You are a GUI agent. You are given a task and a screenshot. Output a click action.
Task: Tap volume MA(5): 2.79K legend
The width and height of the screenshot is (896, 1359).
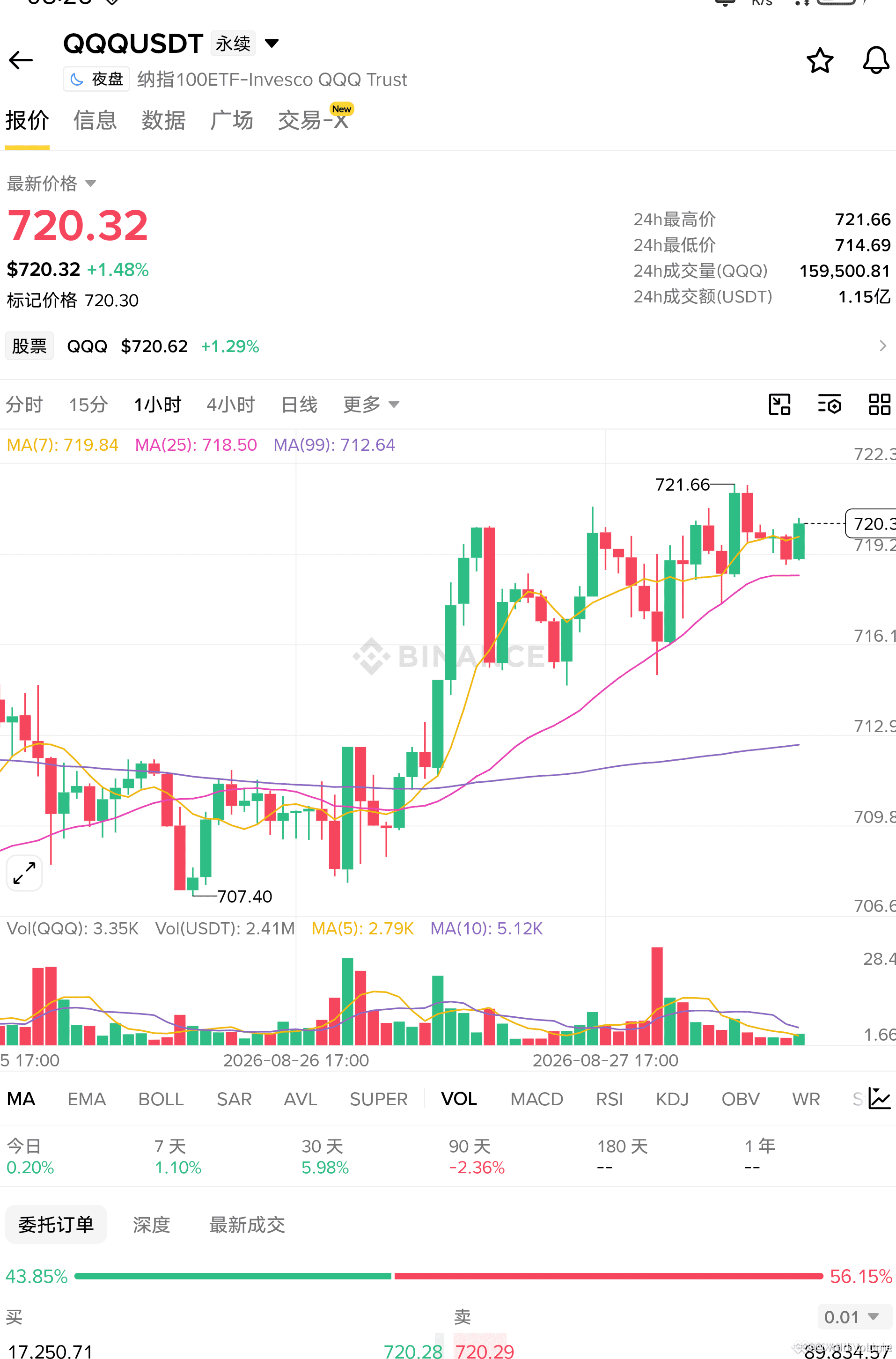[x=362, y=928]
